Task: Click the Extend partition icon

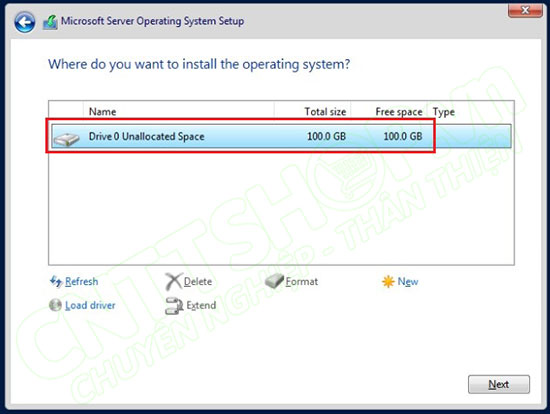Action: click(x=174, y=306)
